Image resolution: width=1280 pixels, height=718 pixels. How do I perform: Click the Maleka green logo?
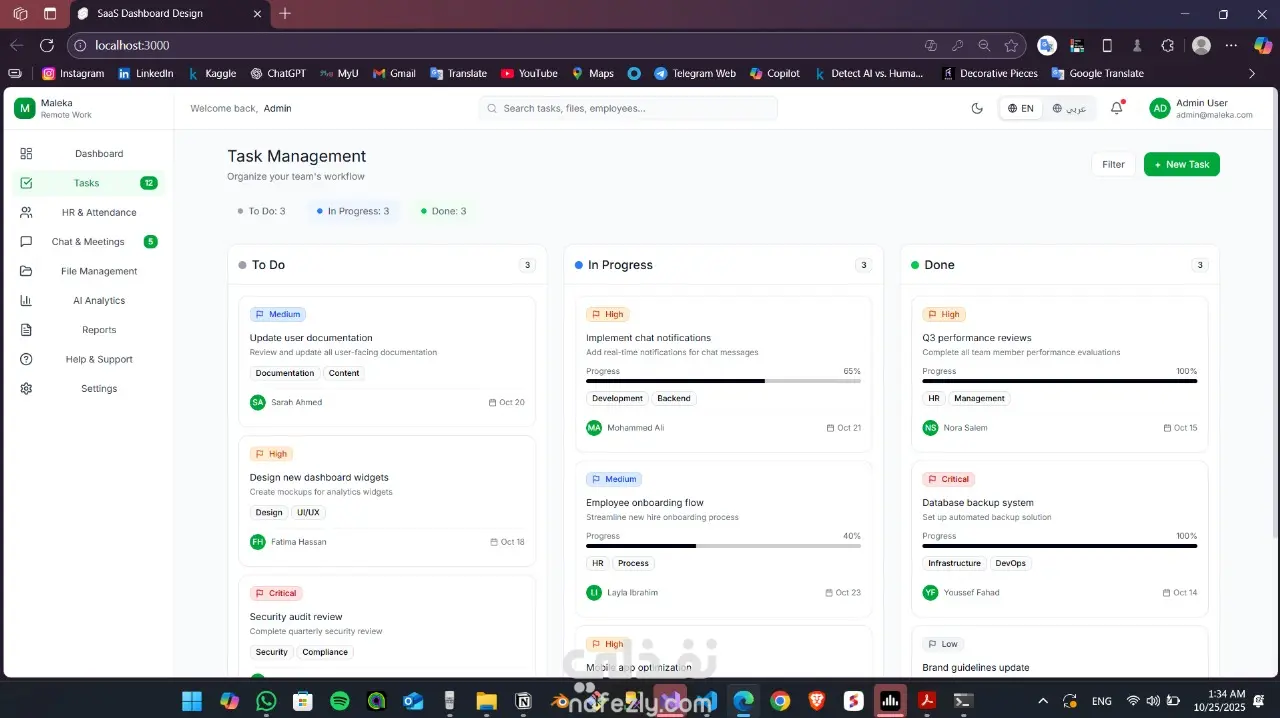(x=24, y=108)
